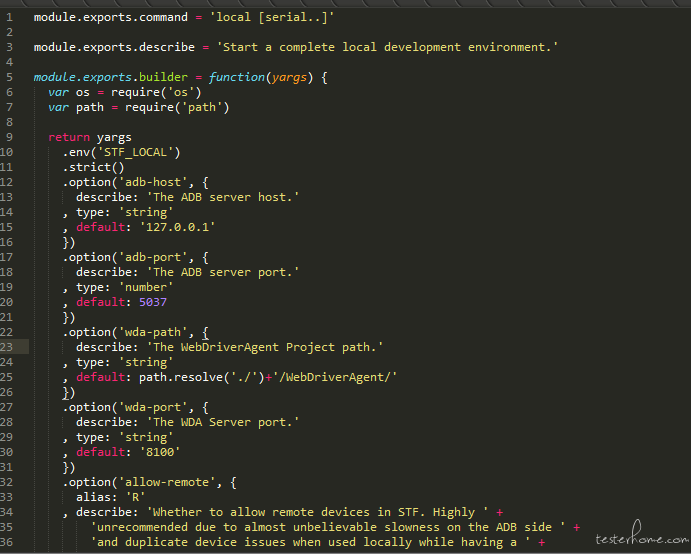This screenshot has width=691, height=554.
Task: Click 'The ADB server host.' description
Action: (223, 197)
